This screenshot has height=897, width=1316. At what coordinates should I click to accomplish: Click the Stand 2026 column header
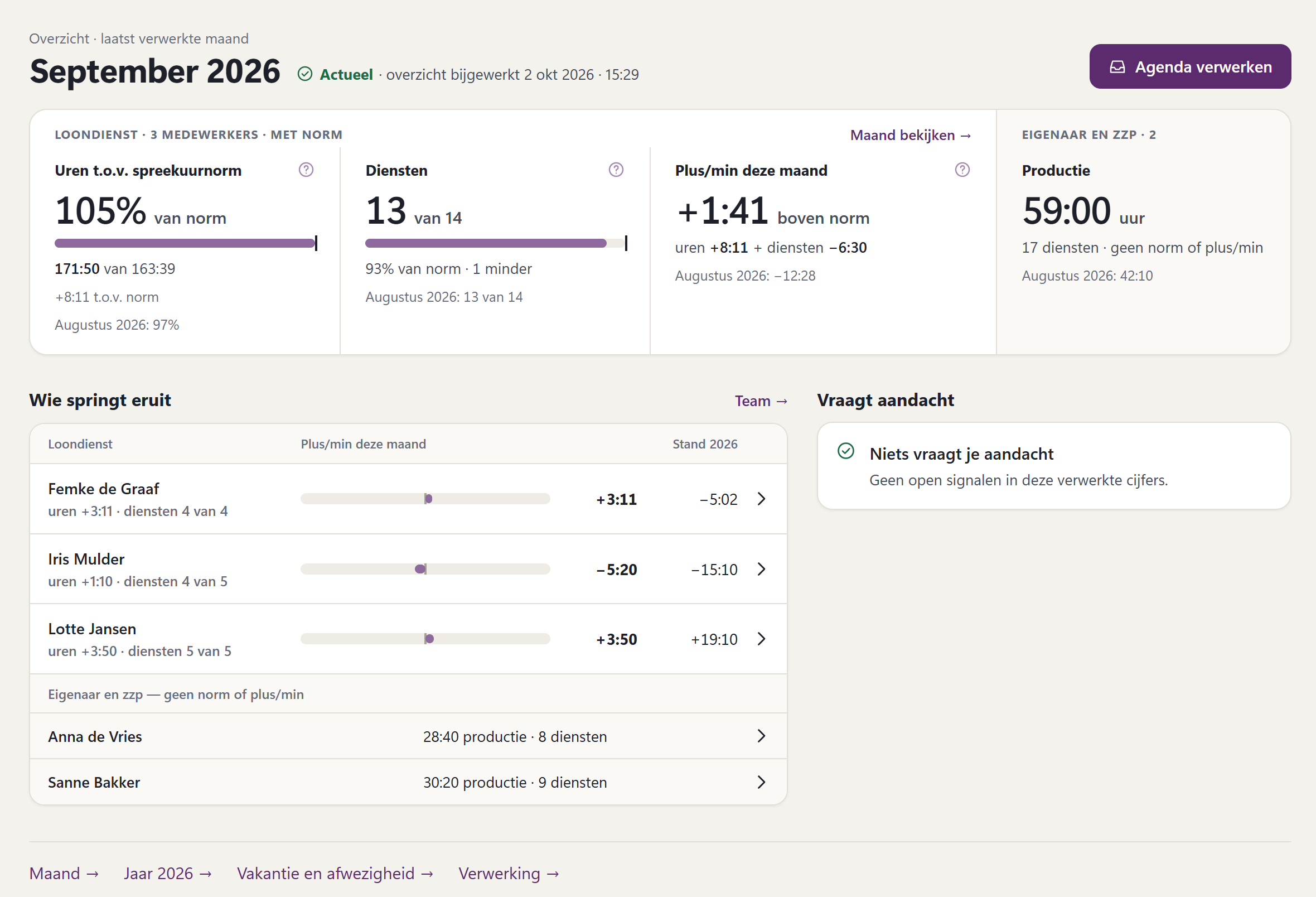705,444
